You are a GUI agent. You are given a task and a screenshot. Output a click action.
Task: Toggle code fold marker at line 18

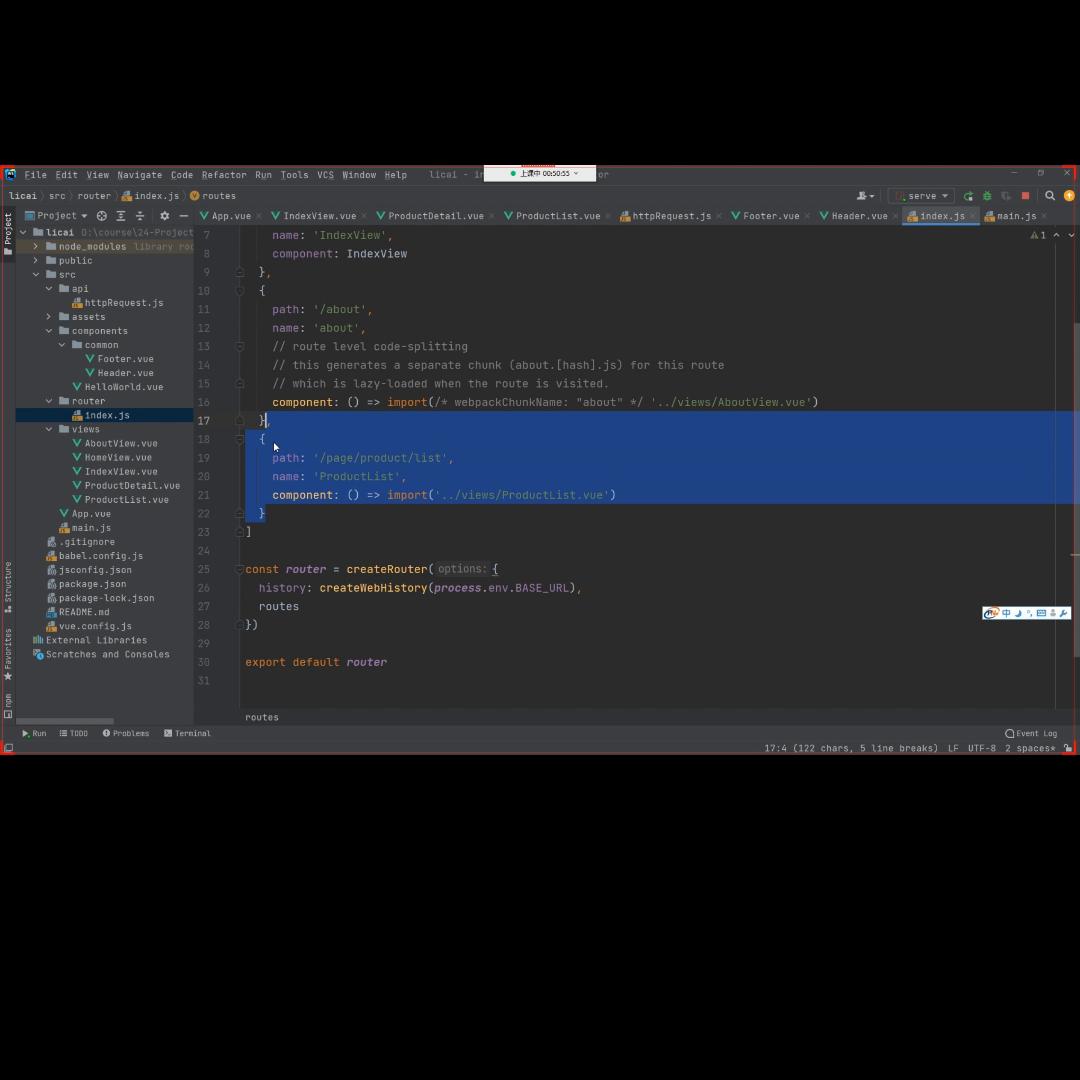pos(240,439)
